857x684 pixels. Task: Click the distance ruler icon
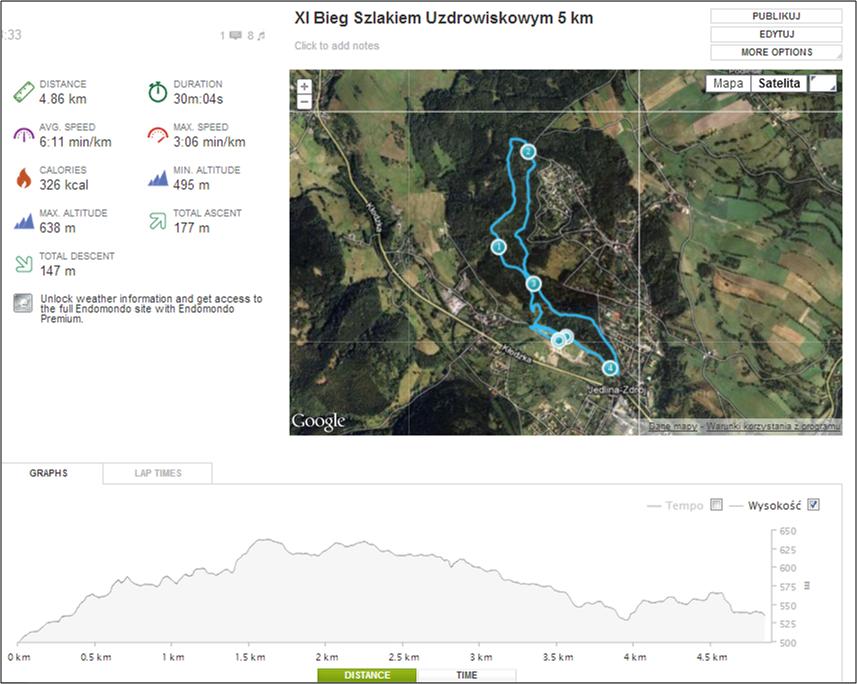click(x=24, y=92)
